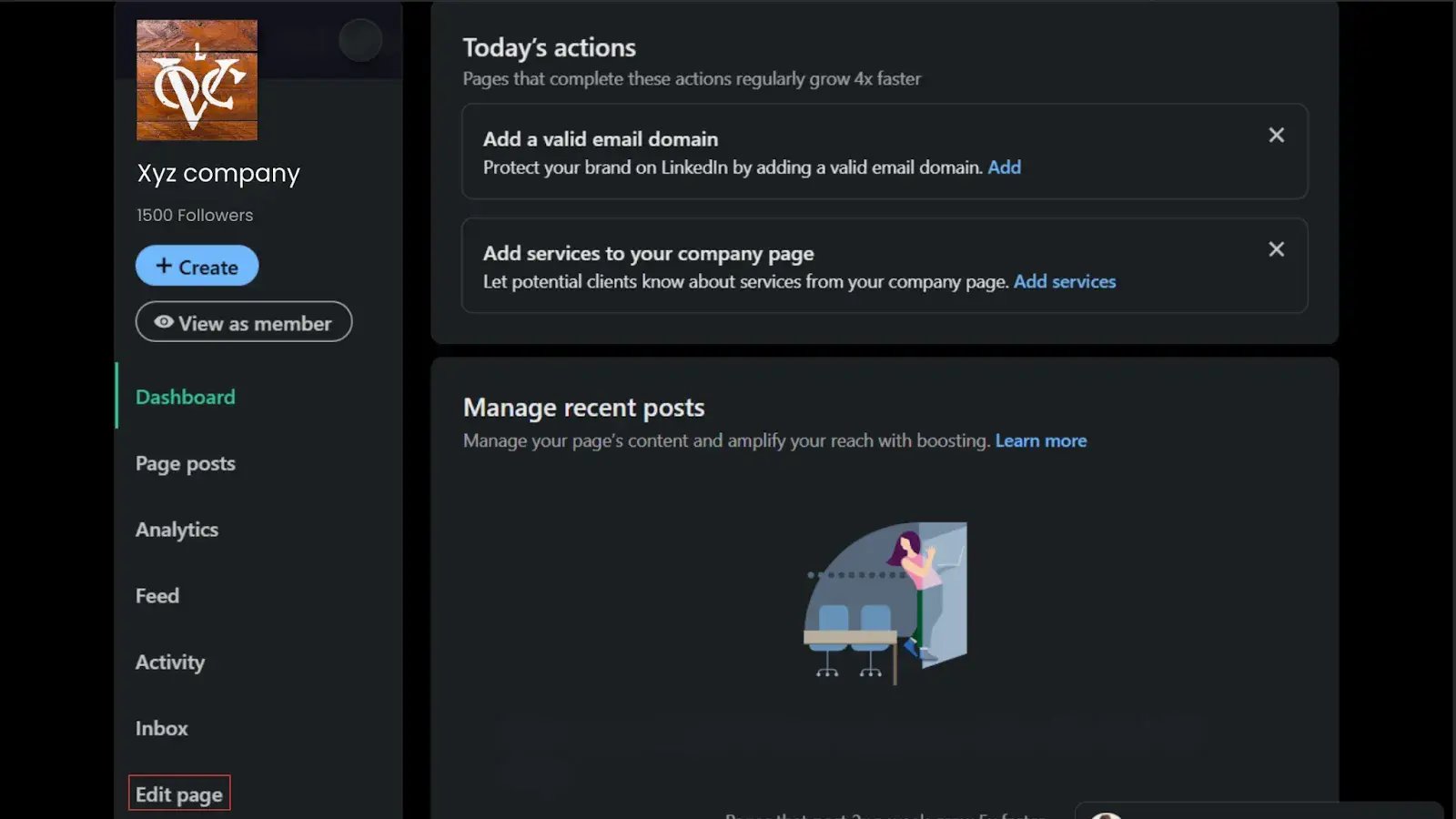This screenshot has width=1456, height=819.
Task: Open Learn more about boosting posts
Action: [x=1040, y=441]
